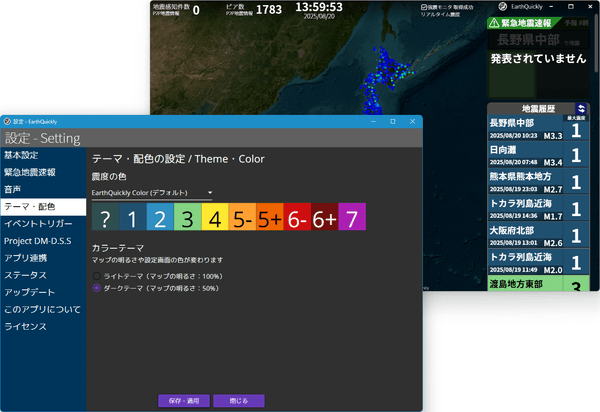Open 日向灘 M3.4 earthquake history entry

click(x=538, y=155)
